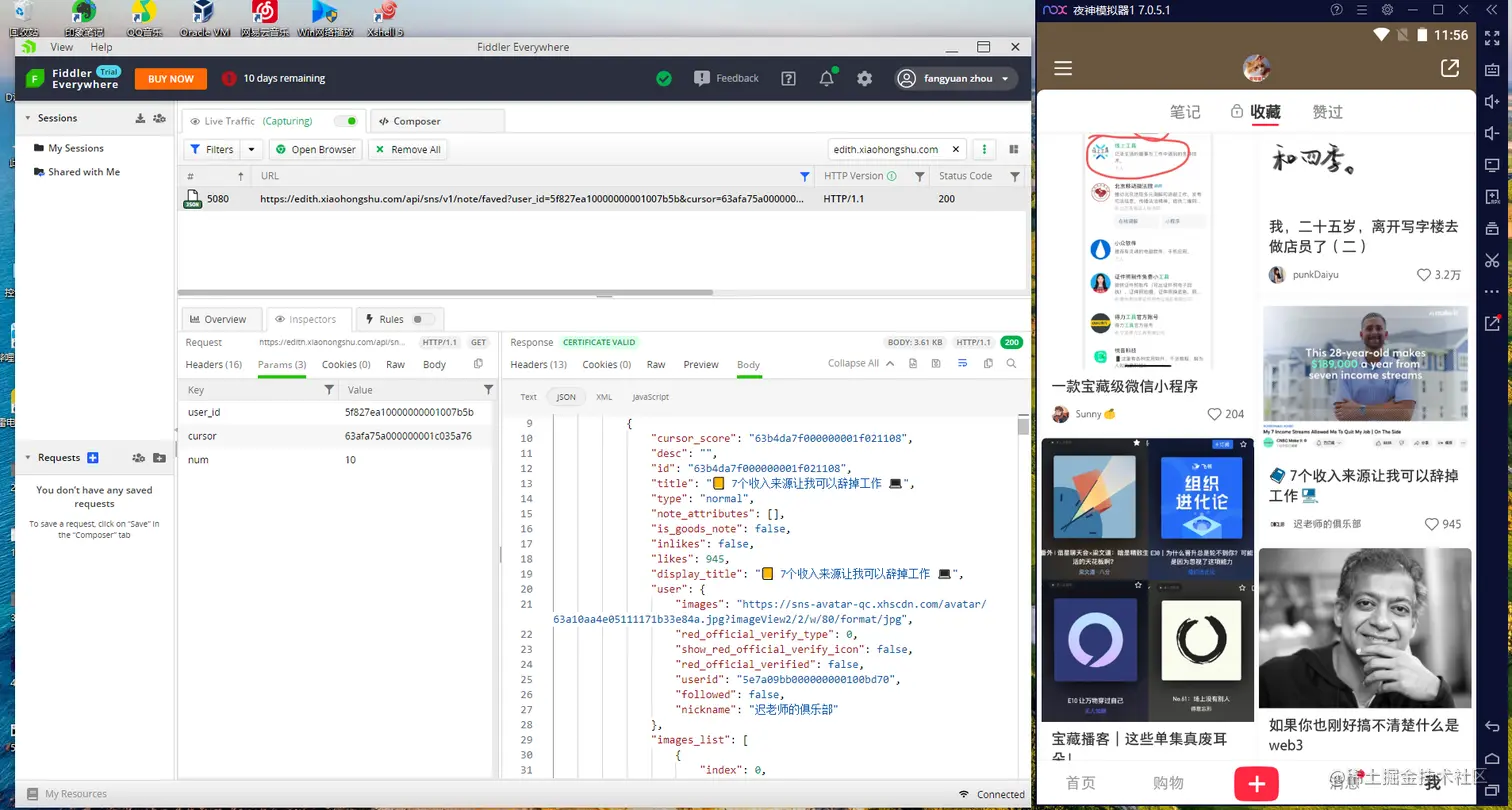Copy the response body to the clipboard

988,364
